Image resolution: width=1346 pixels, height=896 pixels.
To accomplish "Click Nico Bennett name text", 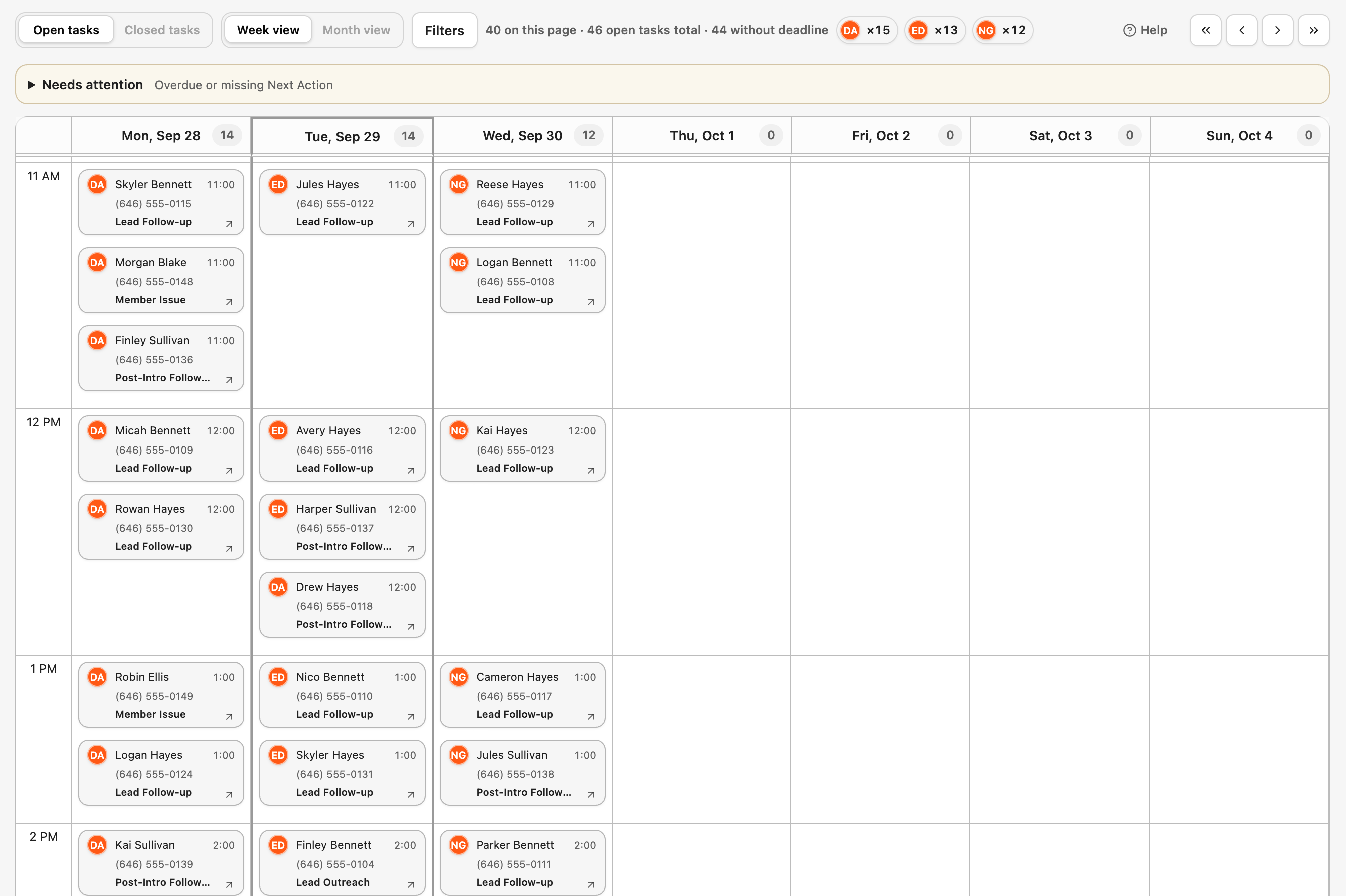I will point(330,677).
